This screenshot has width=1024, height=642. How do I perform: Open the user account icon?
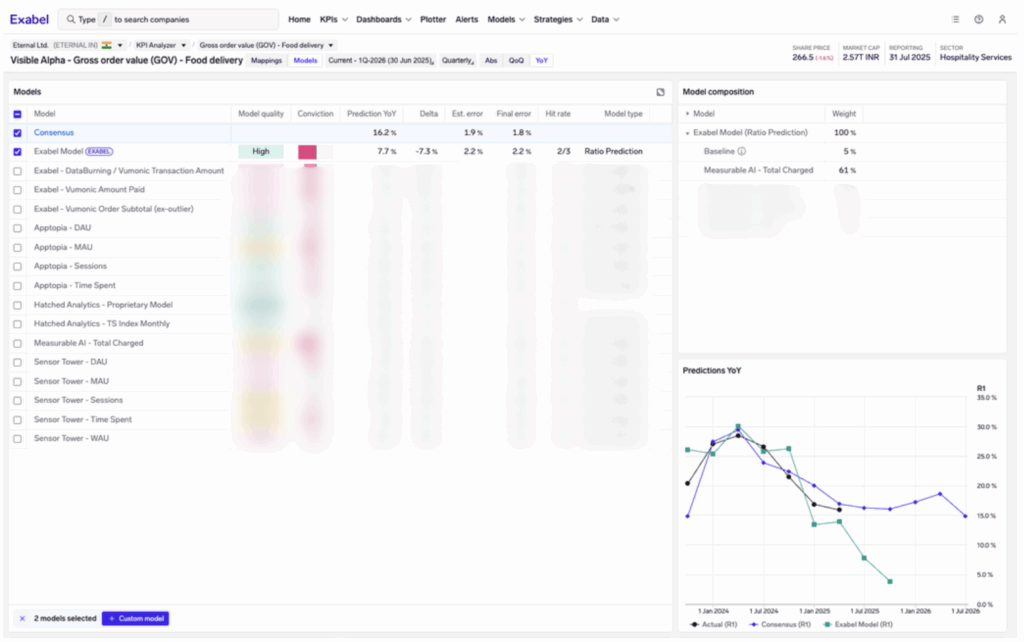1002,20
